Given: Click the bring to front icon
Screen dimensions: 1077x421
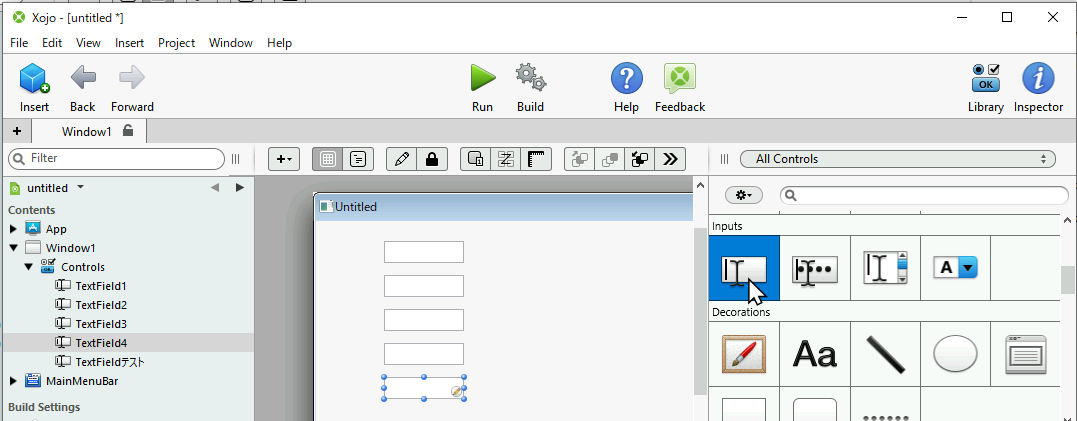Looking at the screenshot, I should click(639, 159).
